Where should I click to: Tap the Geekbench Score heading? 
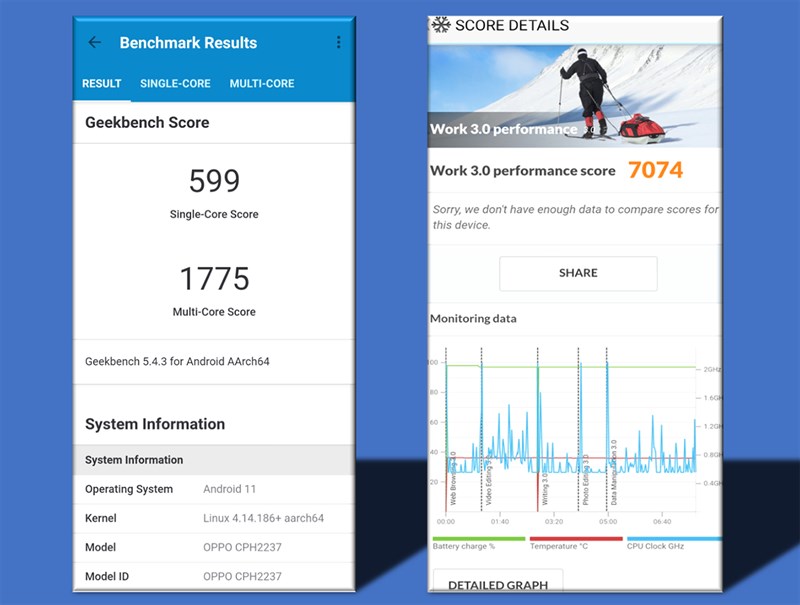click(147, 122)
